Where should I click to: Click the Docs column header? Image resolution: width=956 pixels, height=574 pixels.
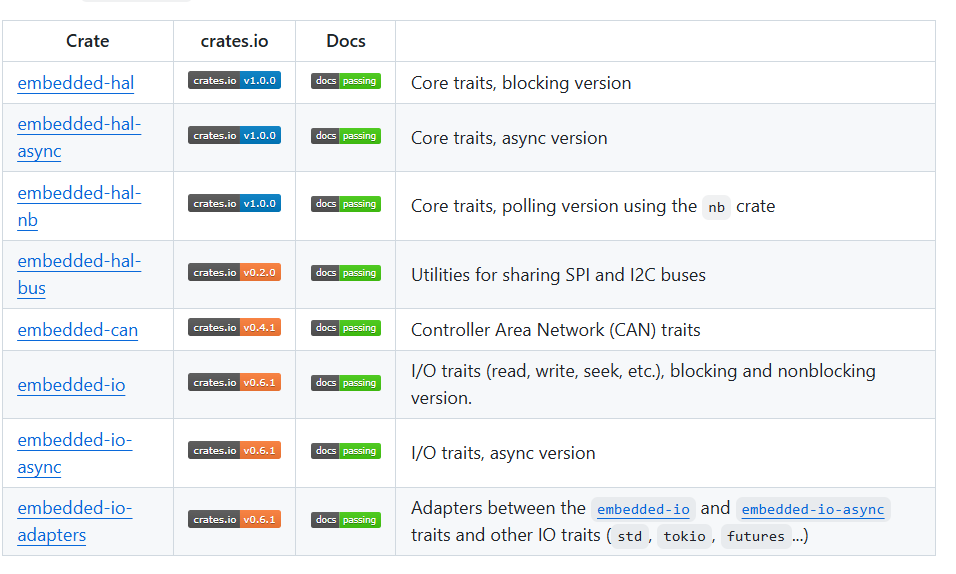coord(346,41)
